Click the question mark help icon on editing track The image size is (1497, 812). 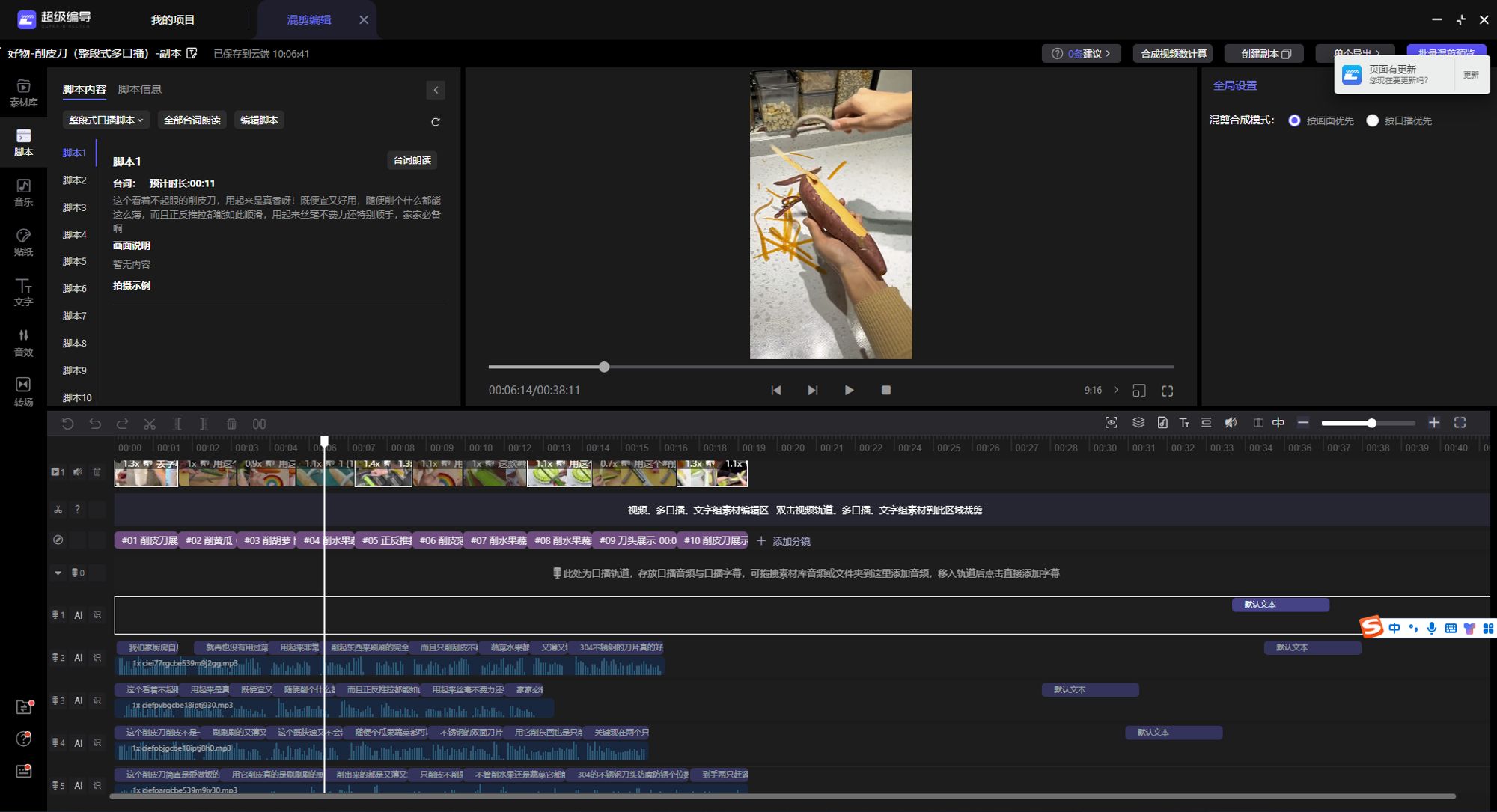coord(77,510)
